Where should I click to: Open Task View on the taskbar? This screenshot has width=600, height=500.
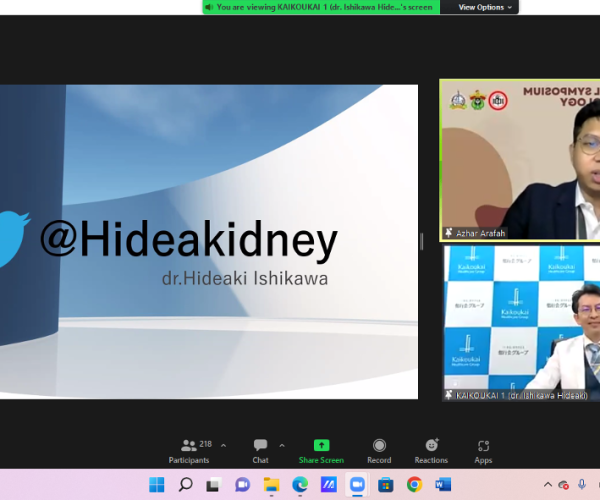pos(214,485)
